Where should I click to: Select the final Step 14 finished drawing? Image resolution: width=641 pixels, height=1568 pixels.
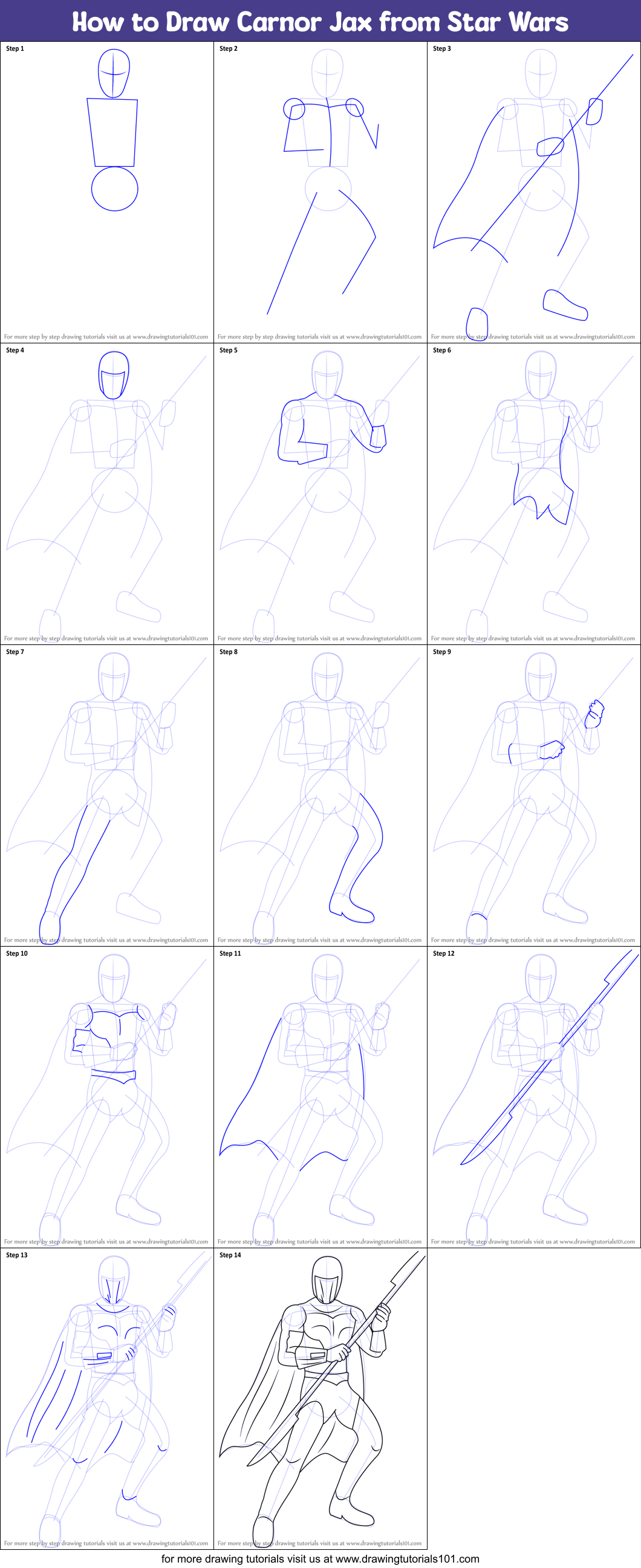(320, 1395)
